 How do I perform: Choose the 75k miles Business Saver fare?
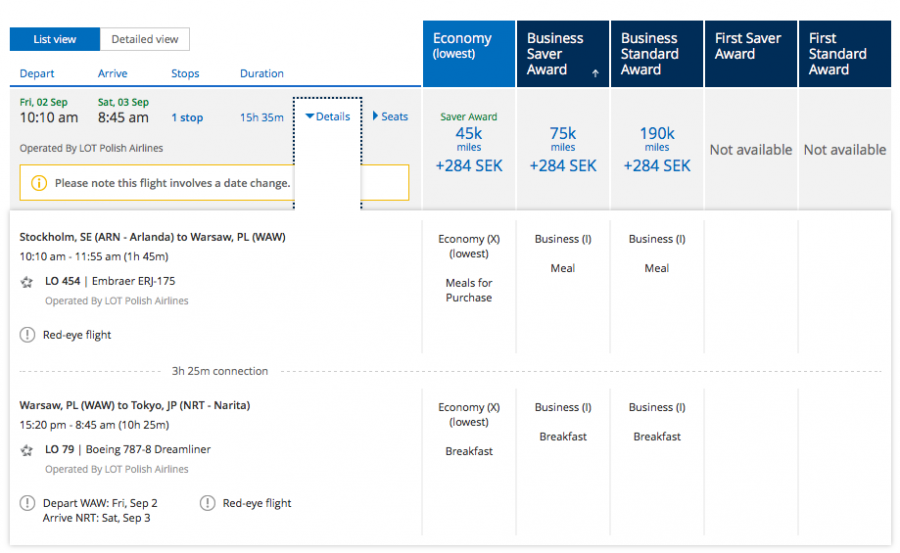coord(562,148)
